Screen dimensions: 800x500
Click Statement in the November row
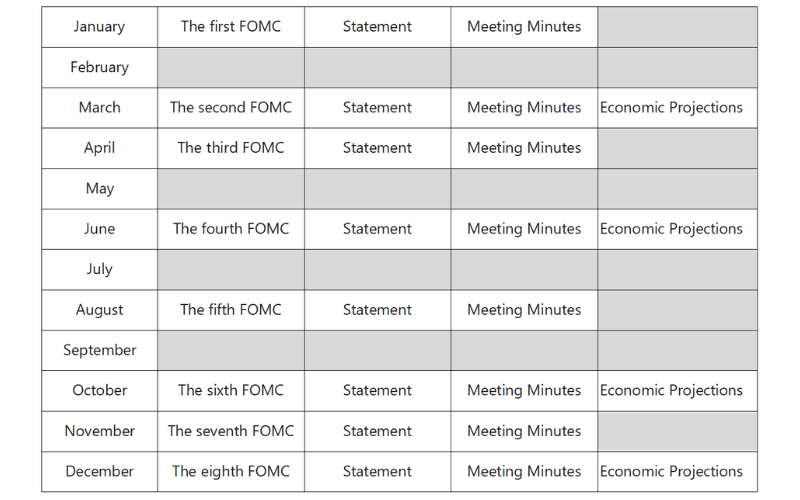(x=377, y=431)
